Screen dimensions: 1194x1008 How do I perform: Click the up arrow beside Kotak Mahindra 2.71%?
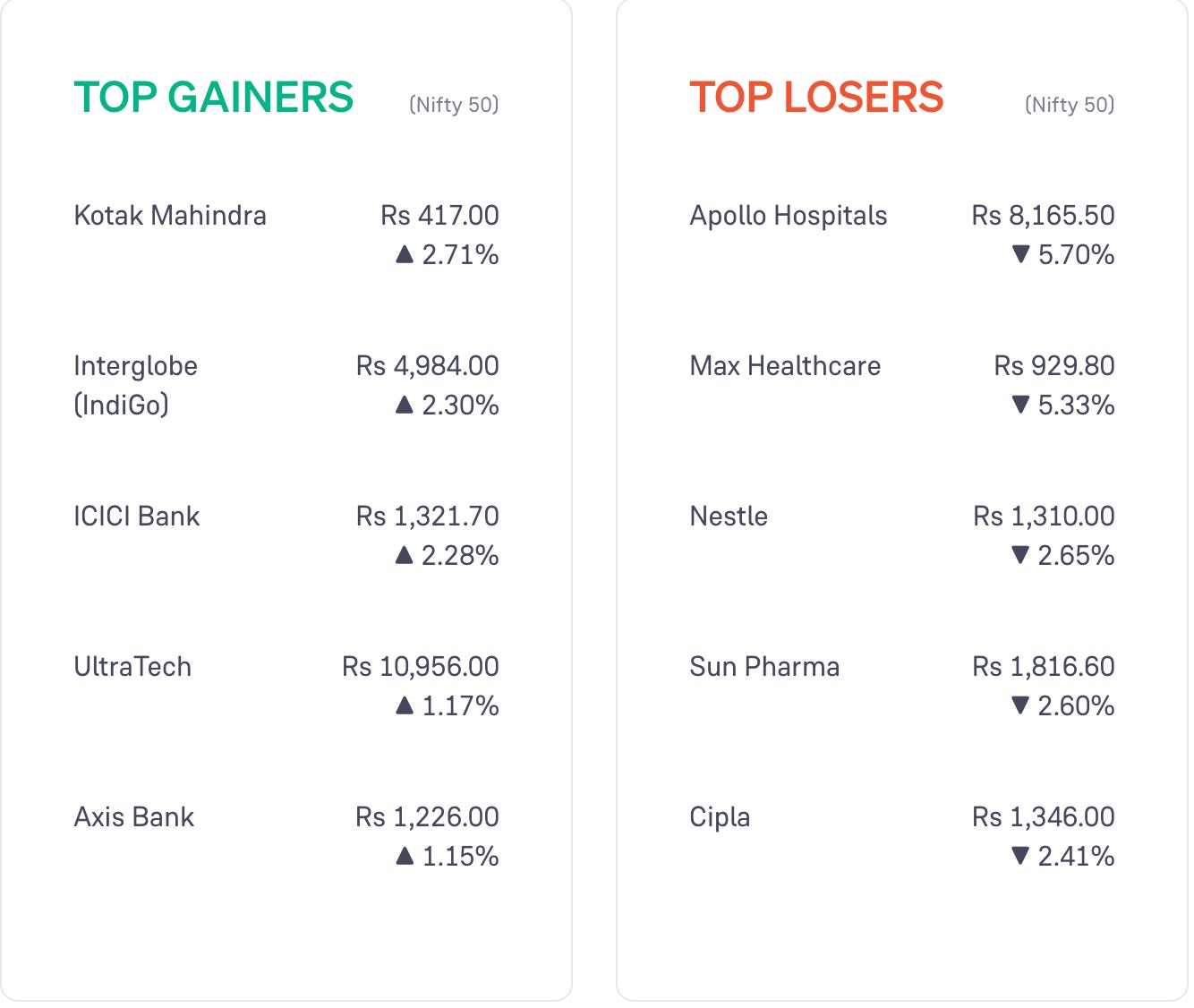point(404,255)
